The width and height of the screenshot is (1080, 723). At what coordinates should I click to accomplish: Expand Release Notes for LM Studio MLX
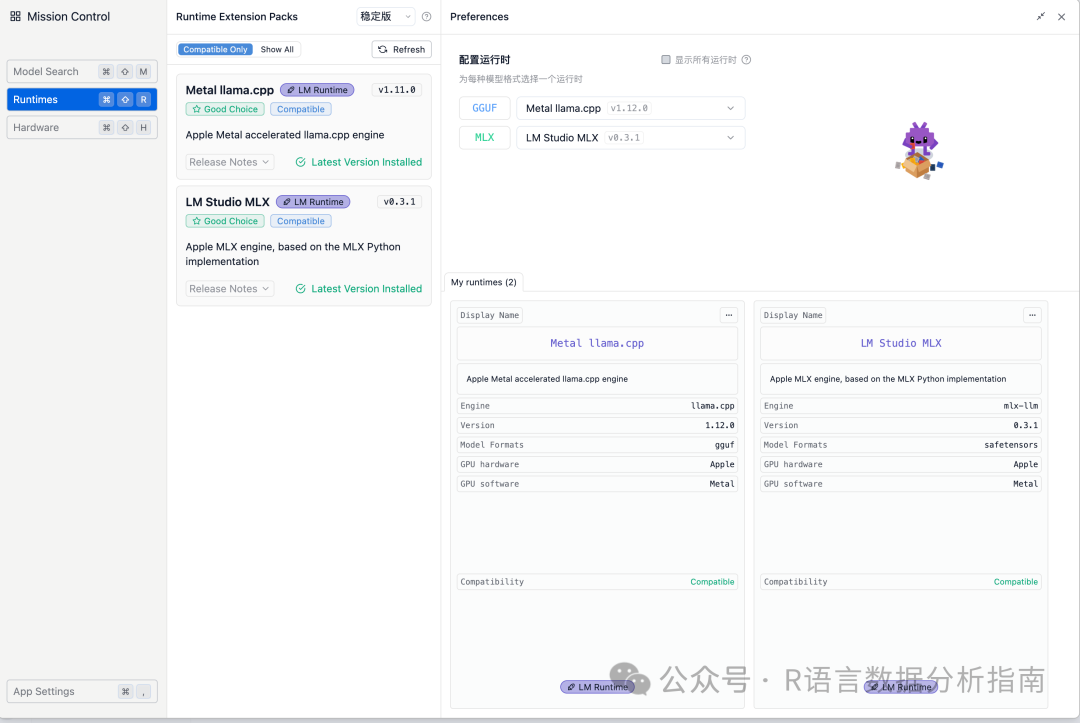[229, 289]
